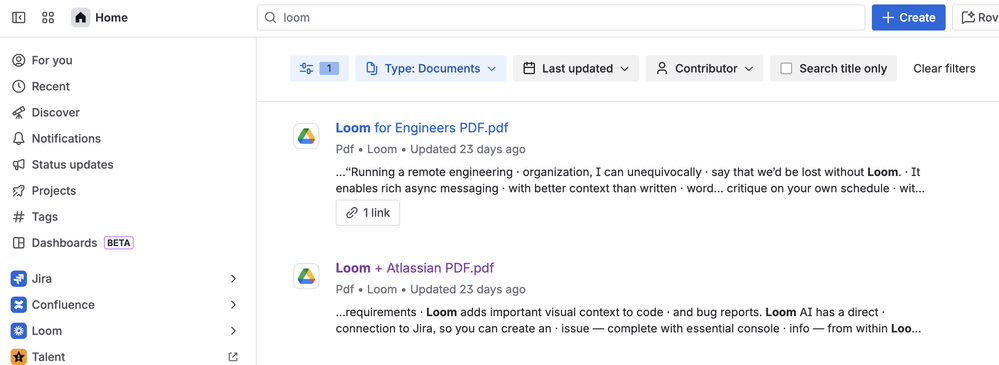Select Recent in the sidebar
Viewport: 999px width, 365px height.
point(42,86)
